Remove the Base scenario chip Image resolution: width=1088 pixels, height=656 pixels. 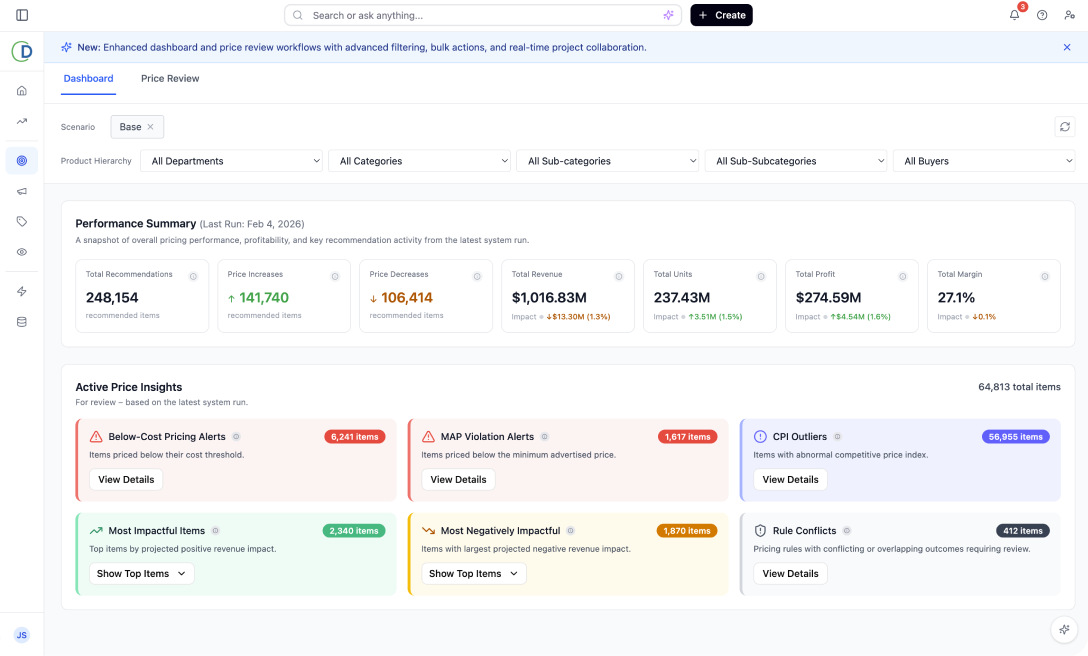click(x=151, y=127)
